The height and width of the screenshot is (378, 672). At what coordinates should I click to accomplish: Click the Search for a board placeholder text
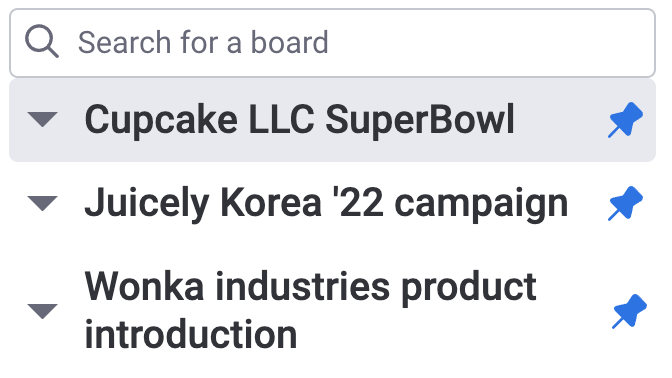pyautogui.click(x=203, y=42)
